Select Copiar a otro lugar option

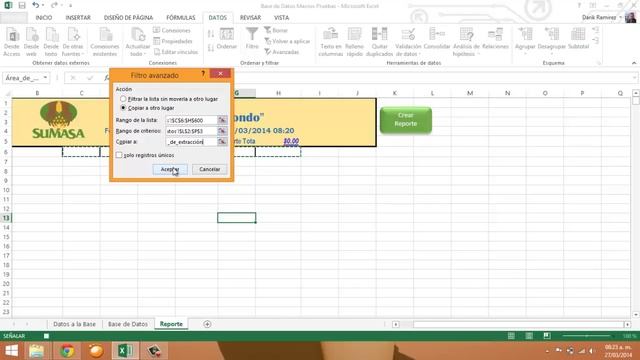[123, 108]
